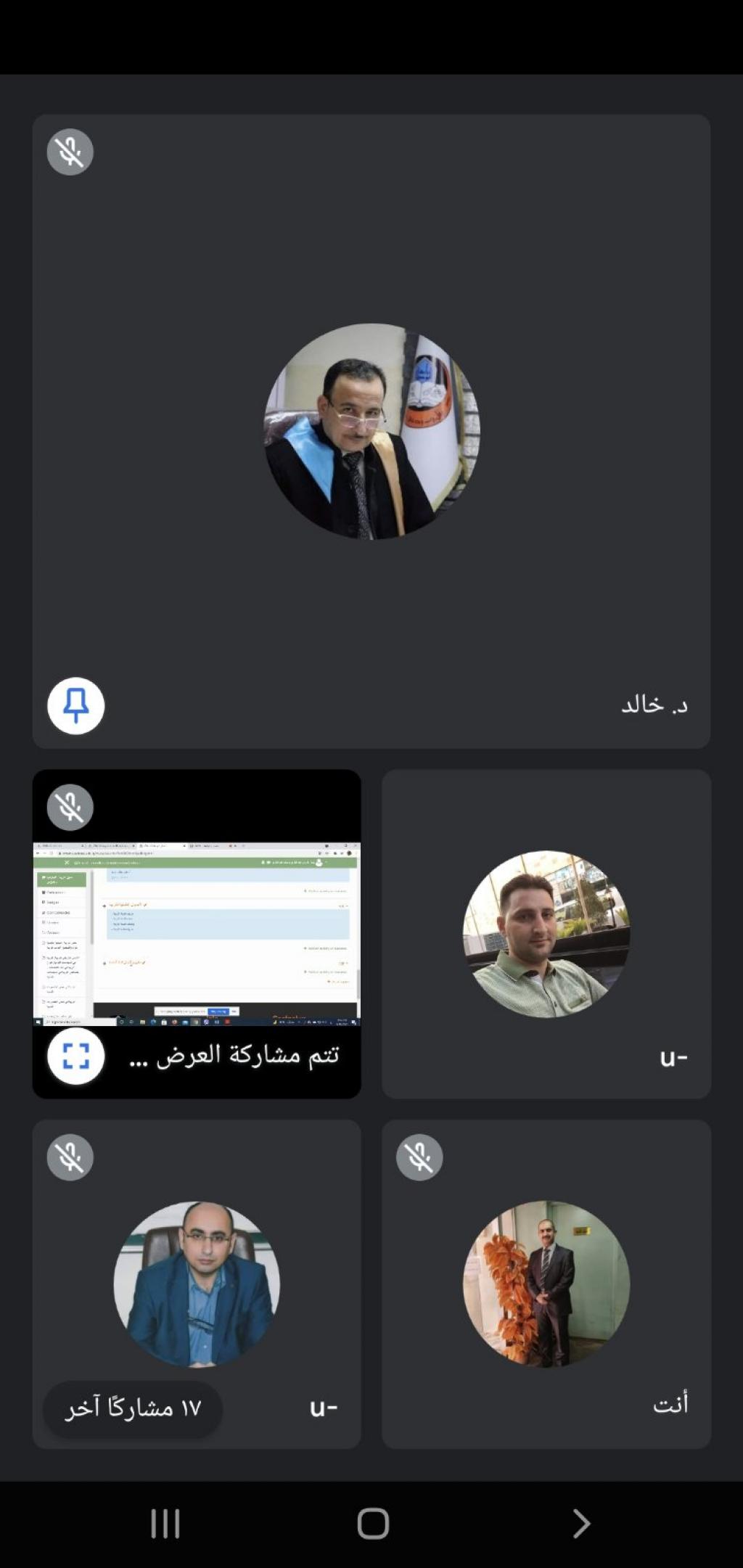Image resolution: width=743 pixels, height=1568 pixels.
Task: Select د. خالد profile picture
Action: (x=371, y=431)
